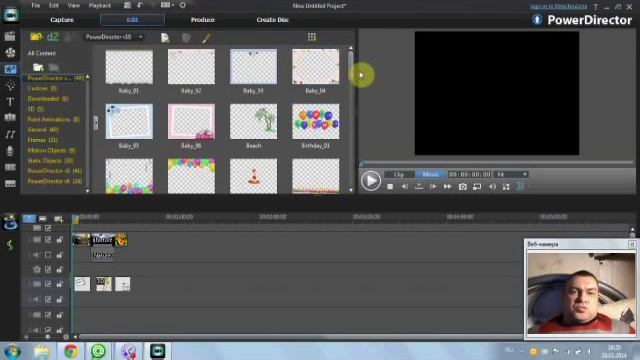Click the green S-shaped tool icon
This screenshot has width=640, height=360.
tap(10, 245)
